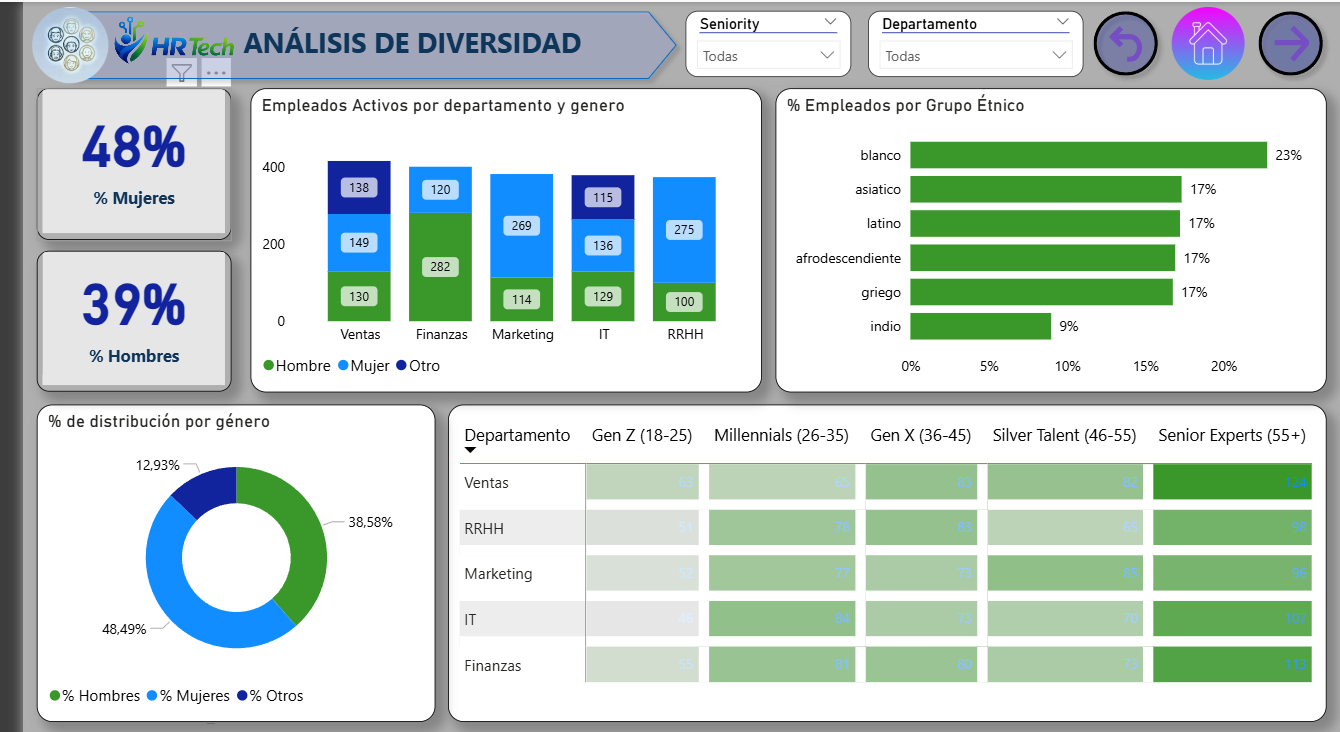Collapse the Departamento slicer header chevron
The width and height of the screenshot is (1340, 732).
1062,22
